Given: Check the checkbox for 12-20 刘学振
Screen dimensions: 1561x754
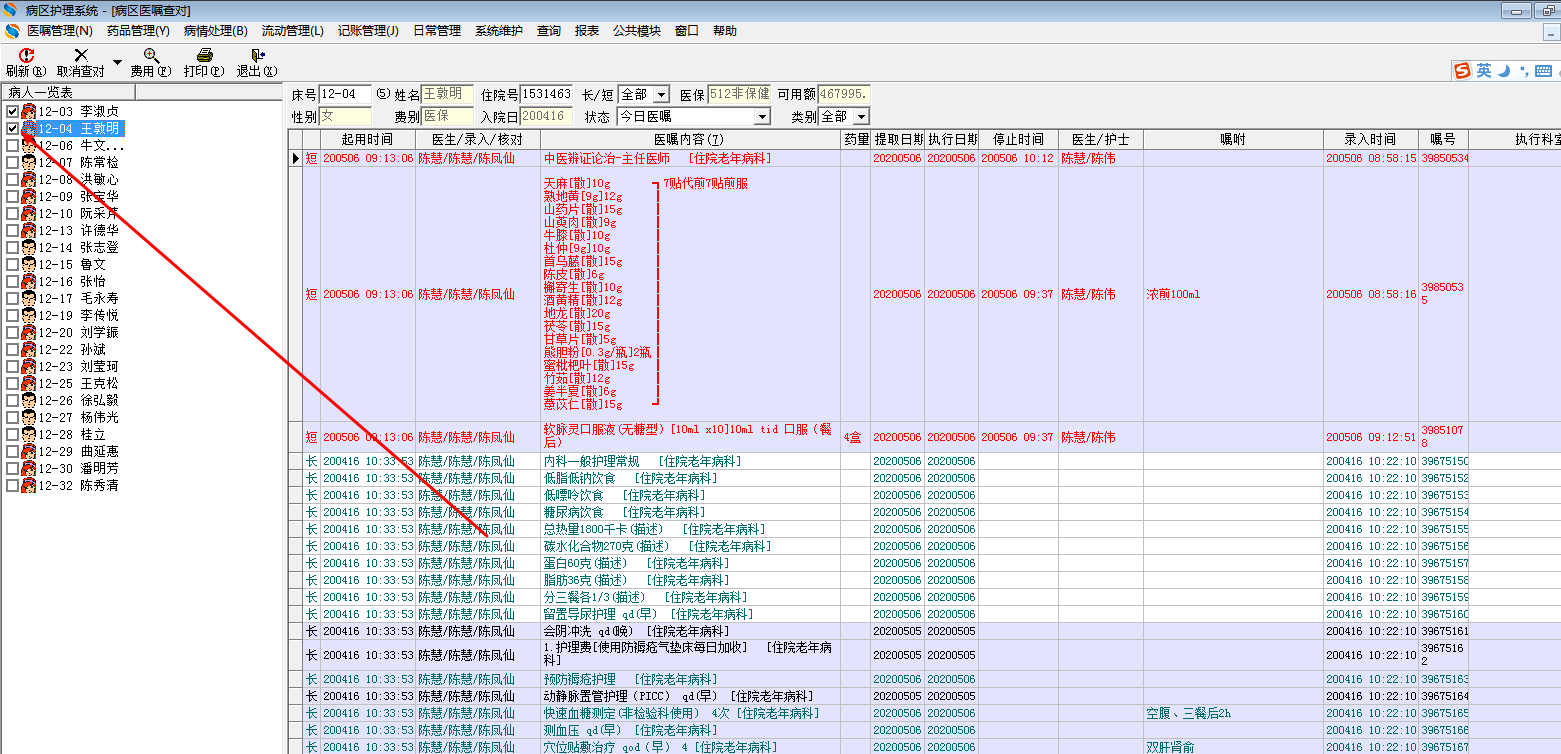Looking at the screenshot, I should [12, 332].
